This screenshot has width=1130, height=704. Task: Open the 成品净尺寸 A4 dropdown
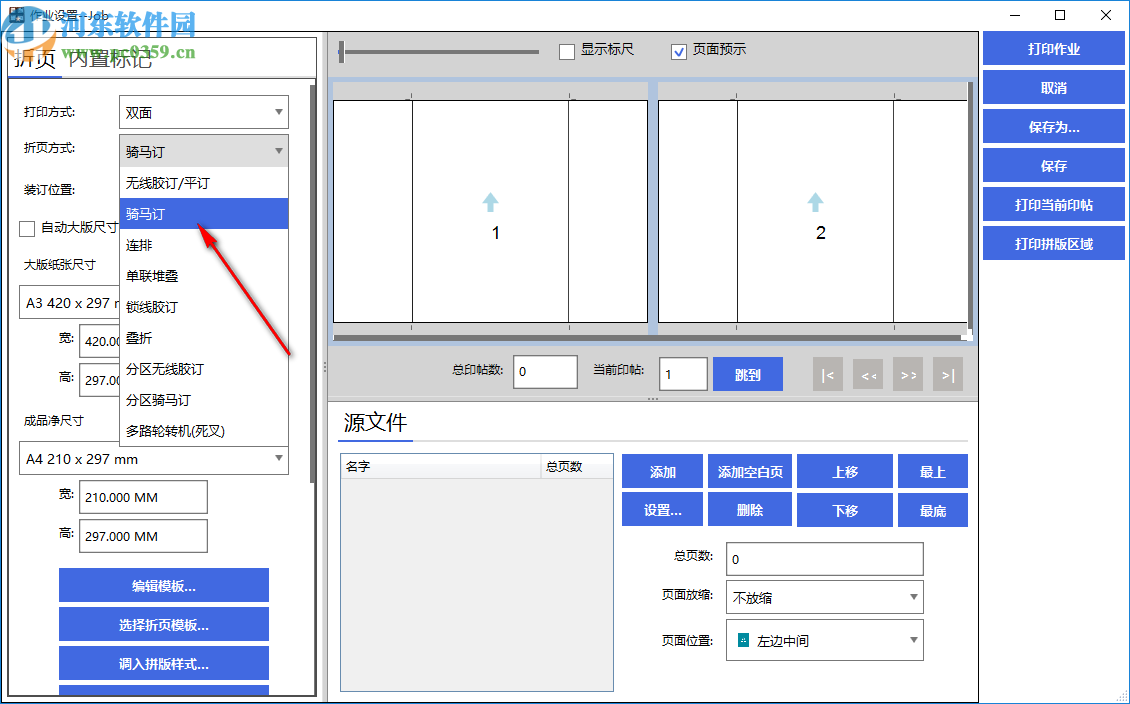pos(154,459)
